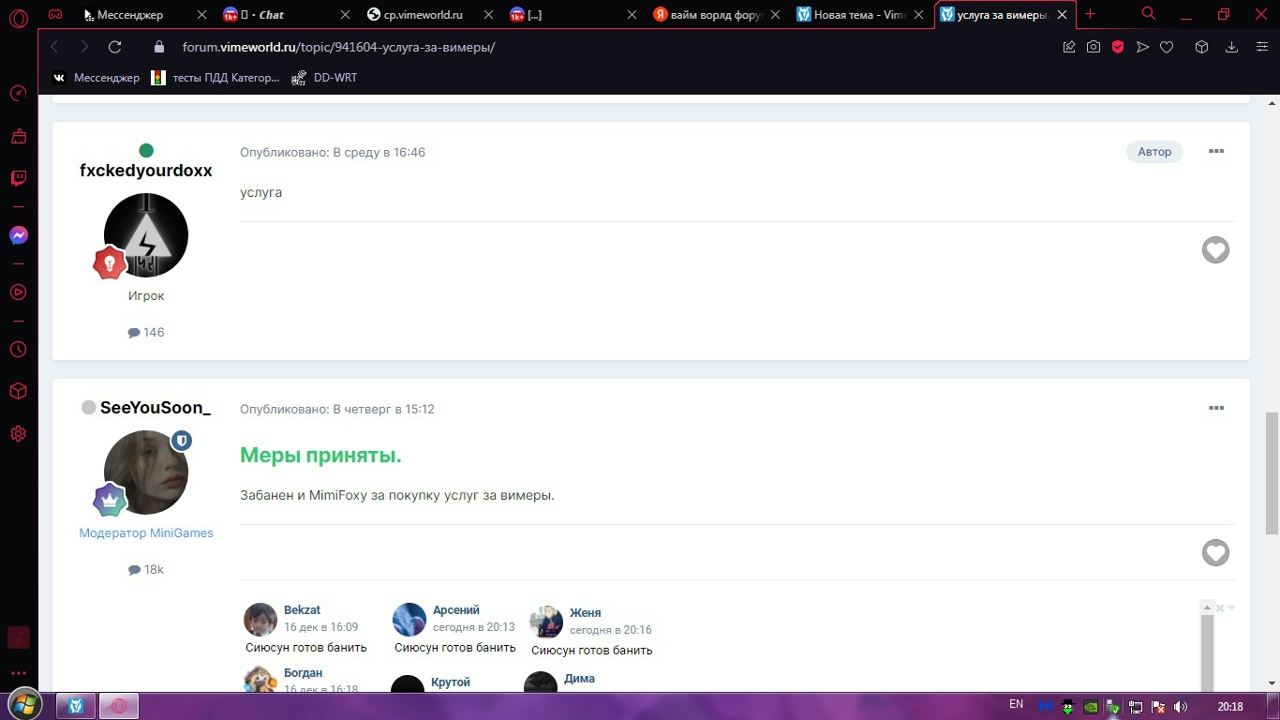
Task: Open History from the sidebar clock icon
Action: point(18,350)
